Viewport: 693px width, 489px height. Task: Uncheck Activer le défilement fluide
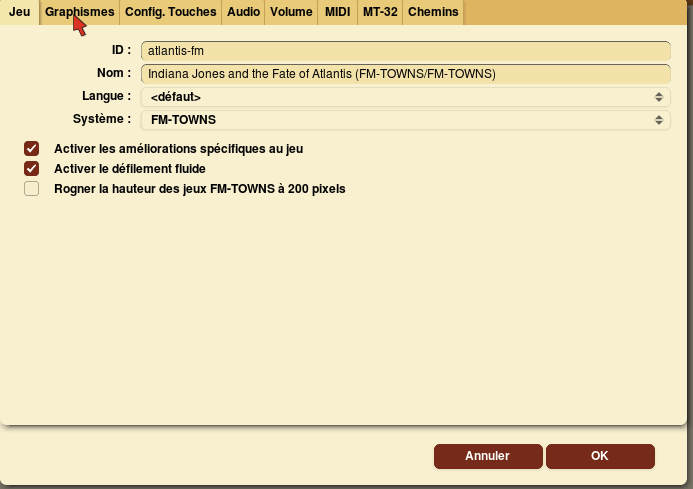tap(31, 168)
